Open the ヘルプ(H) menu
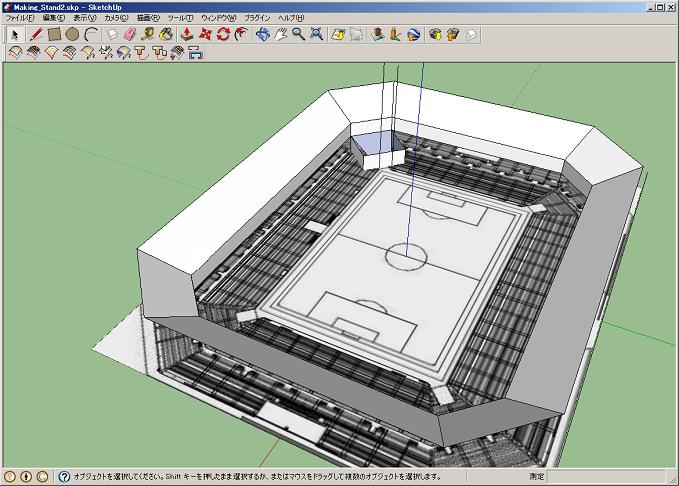The width and height of the screenshot is (679, 486). point(291,18)
